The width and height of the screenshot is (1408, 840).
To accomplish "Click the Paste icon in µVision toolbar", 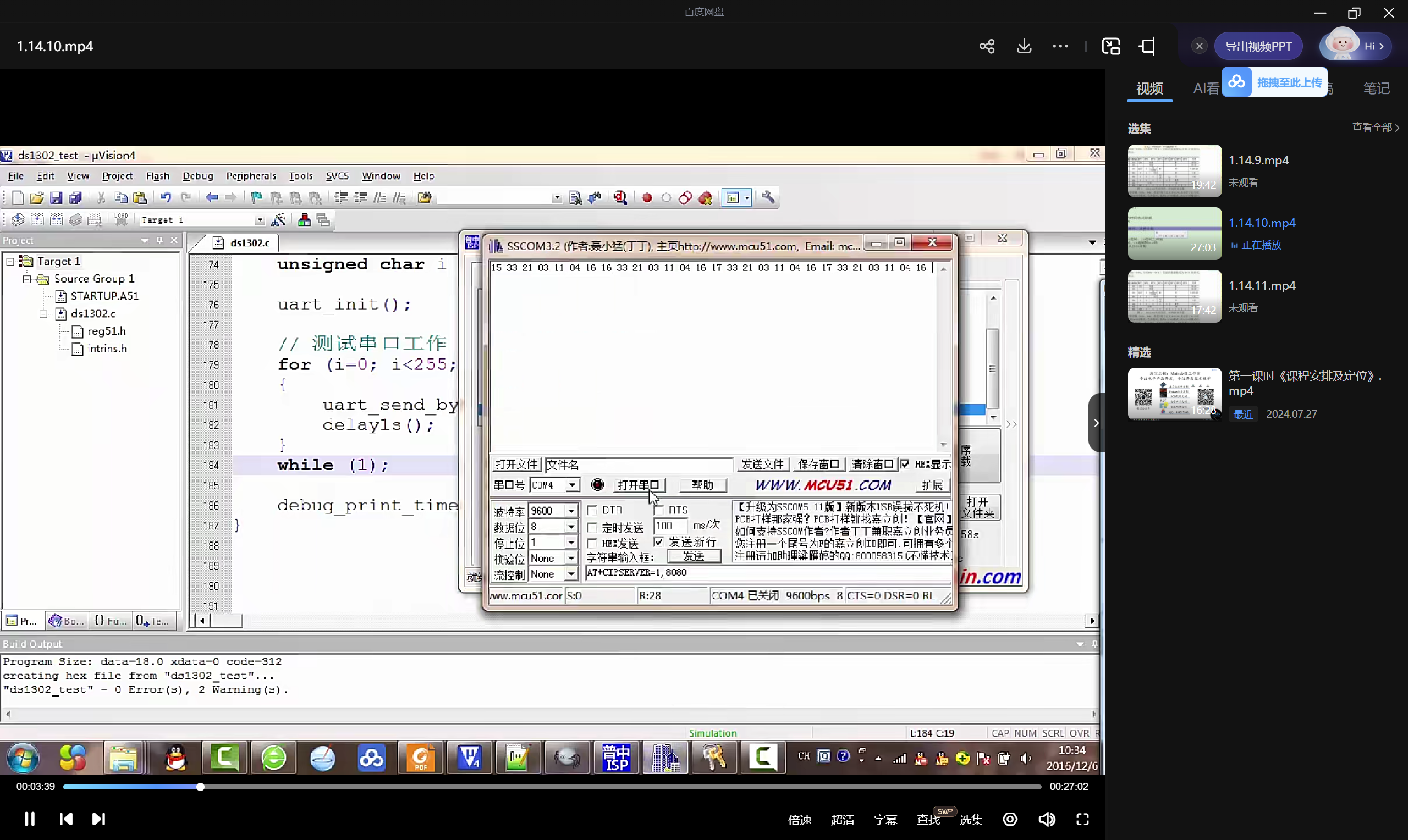I will [x=140, y=197].
